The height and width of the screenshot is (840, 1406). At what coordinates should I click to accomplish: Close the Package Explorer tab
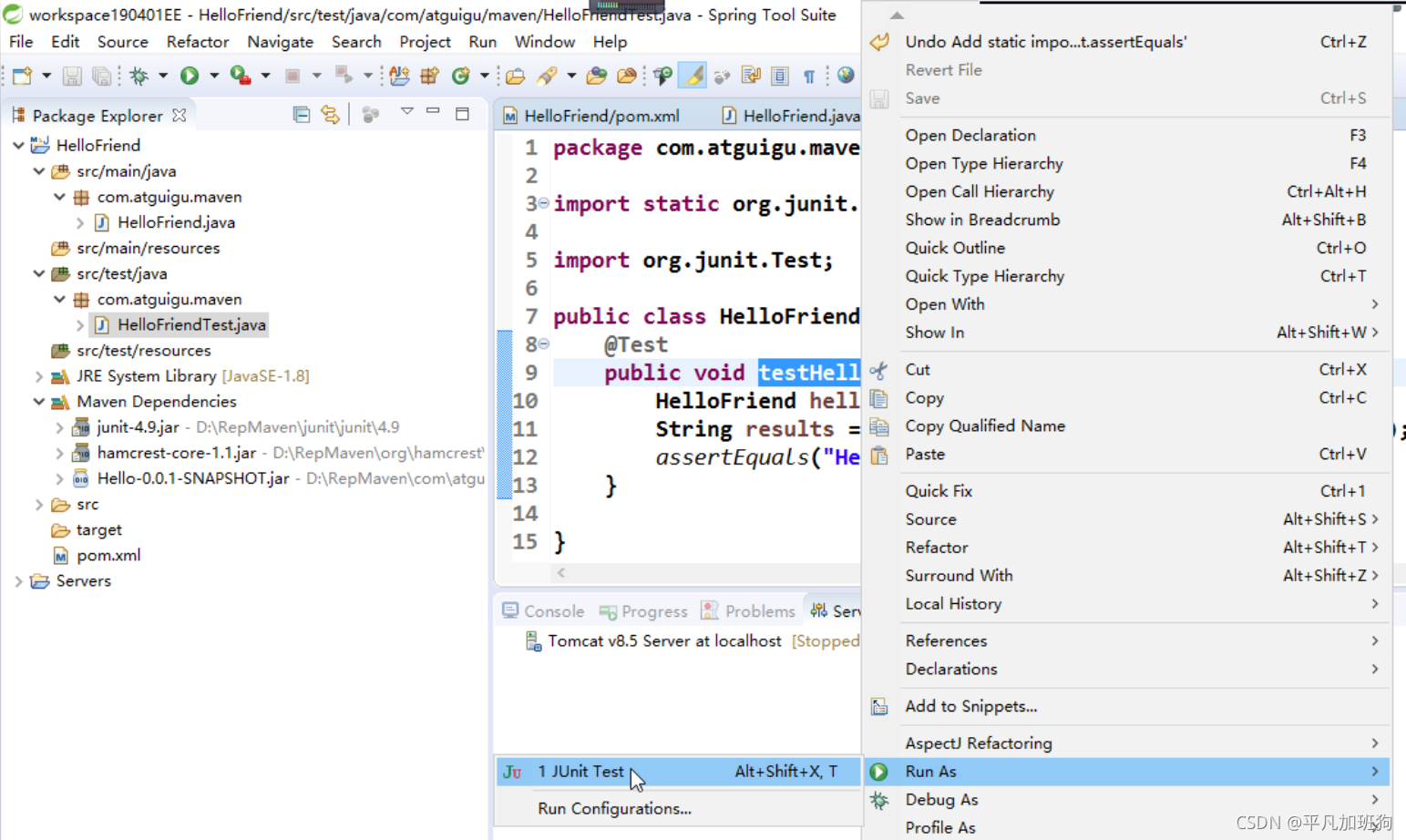(x=180, y=116)
